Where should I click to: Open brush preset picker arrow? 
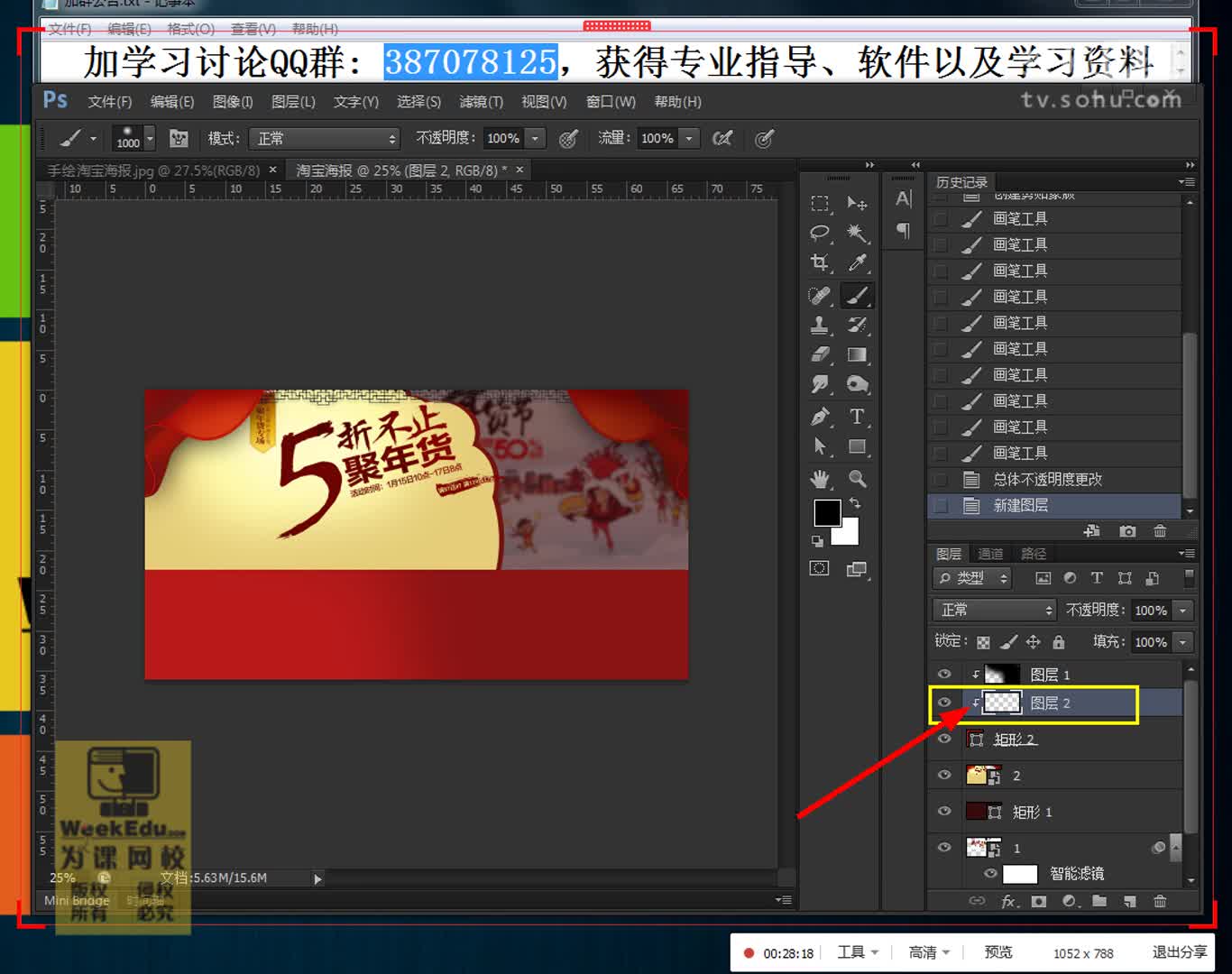150,139
